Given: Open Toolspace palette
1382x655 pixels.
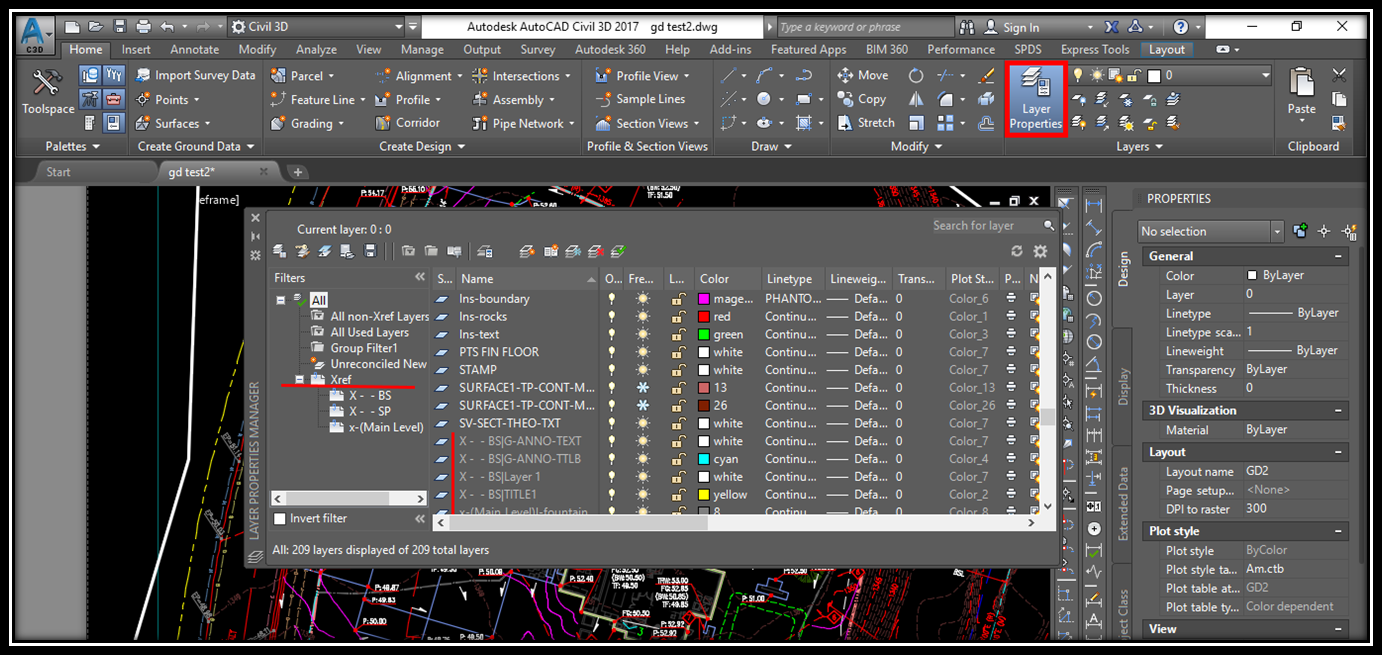Looking at the screenshot, I should click(x=48, y=91).
